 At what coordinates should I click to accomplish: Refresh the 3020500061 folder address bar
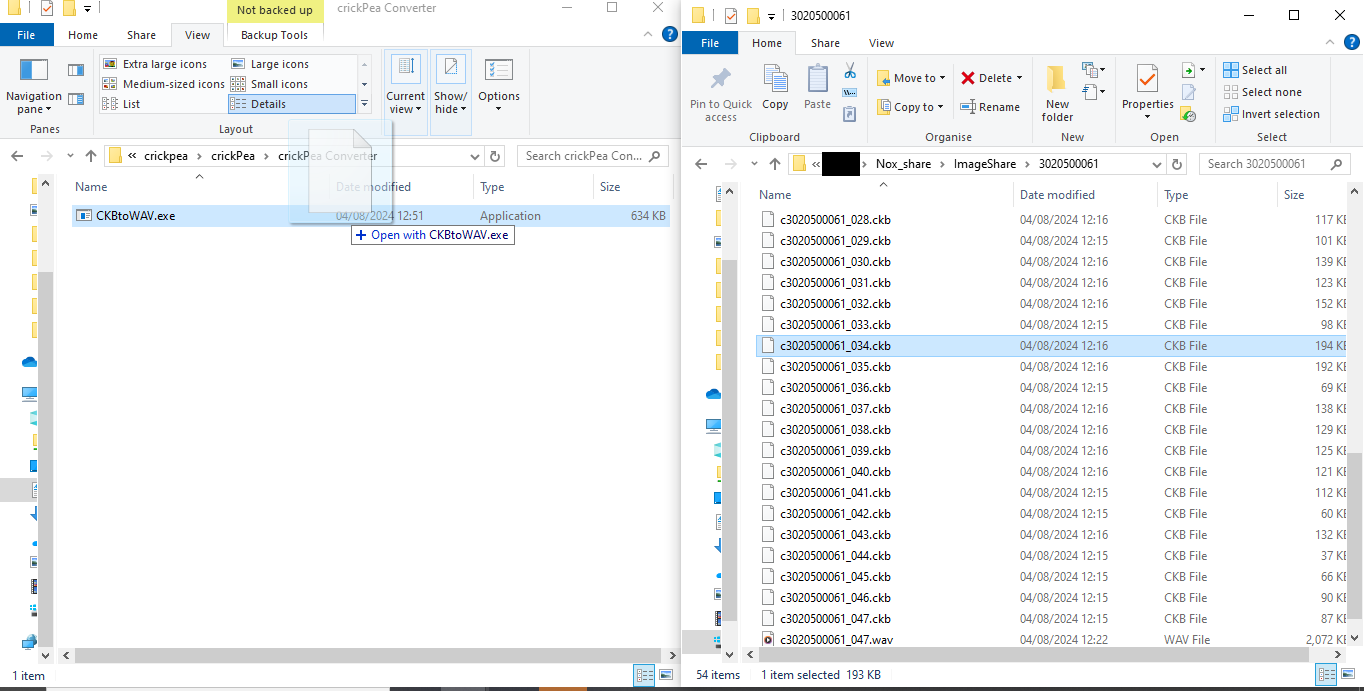[x=1177, y=164]
